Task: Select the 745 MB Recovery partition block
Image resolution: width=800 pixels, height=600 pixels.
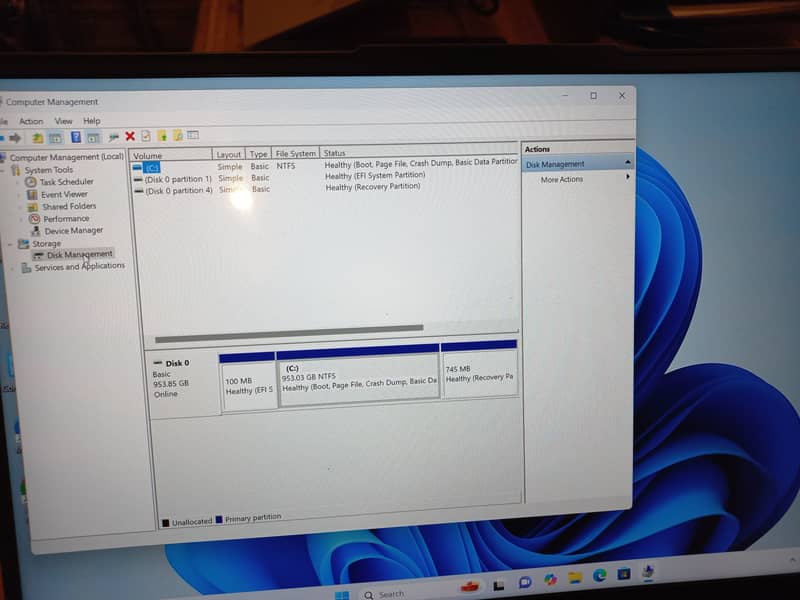Action: point(480,371)
